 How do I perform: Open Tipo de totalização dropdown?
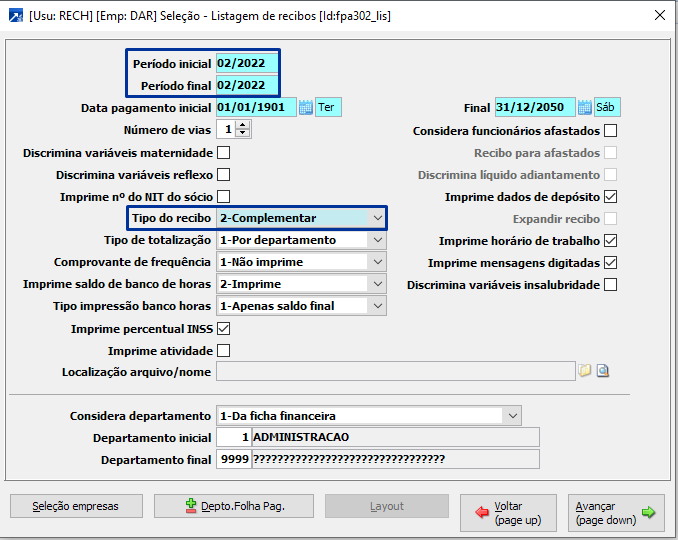point(377,240)
